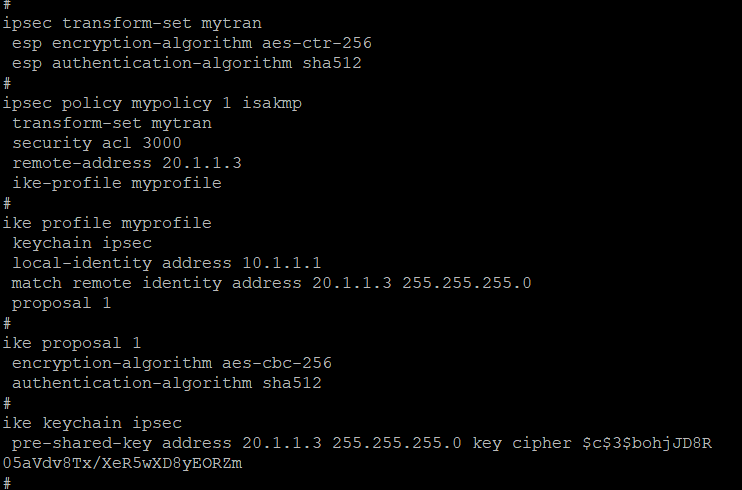Click the "esp authentication-algorithm sha512" line
The image size is (742, 490).
click(186, 63)
